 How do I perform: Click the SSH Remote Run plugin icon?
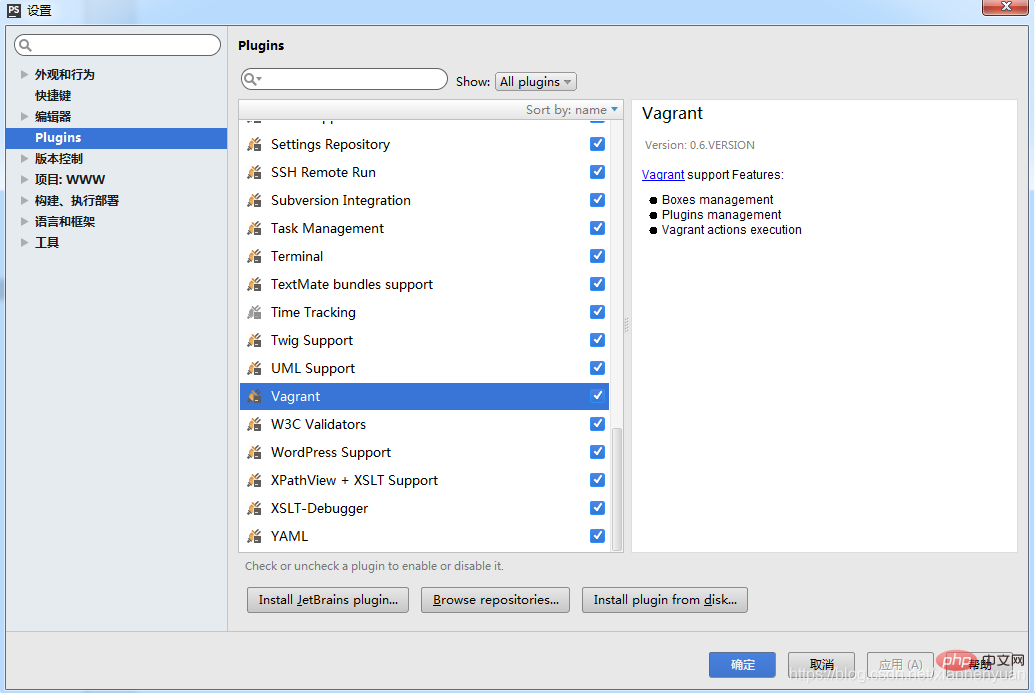(x=254, y=172)
